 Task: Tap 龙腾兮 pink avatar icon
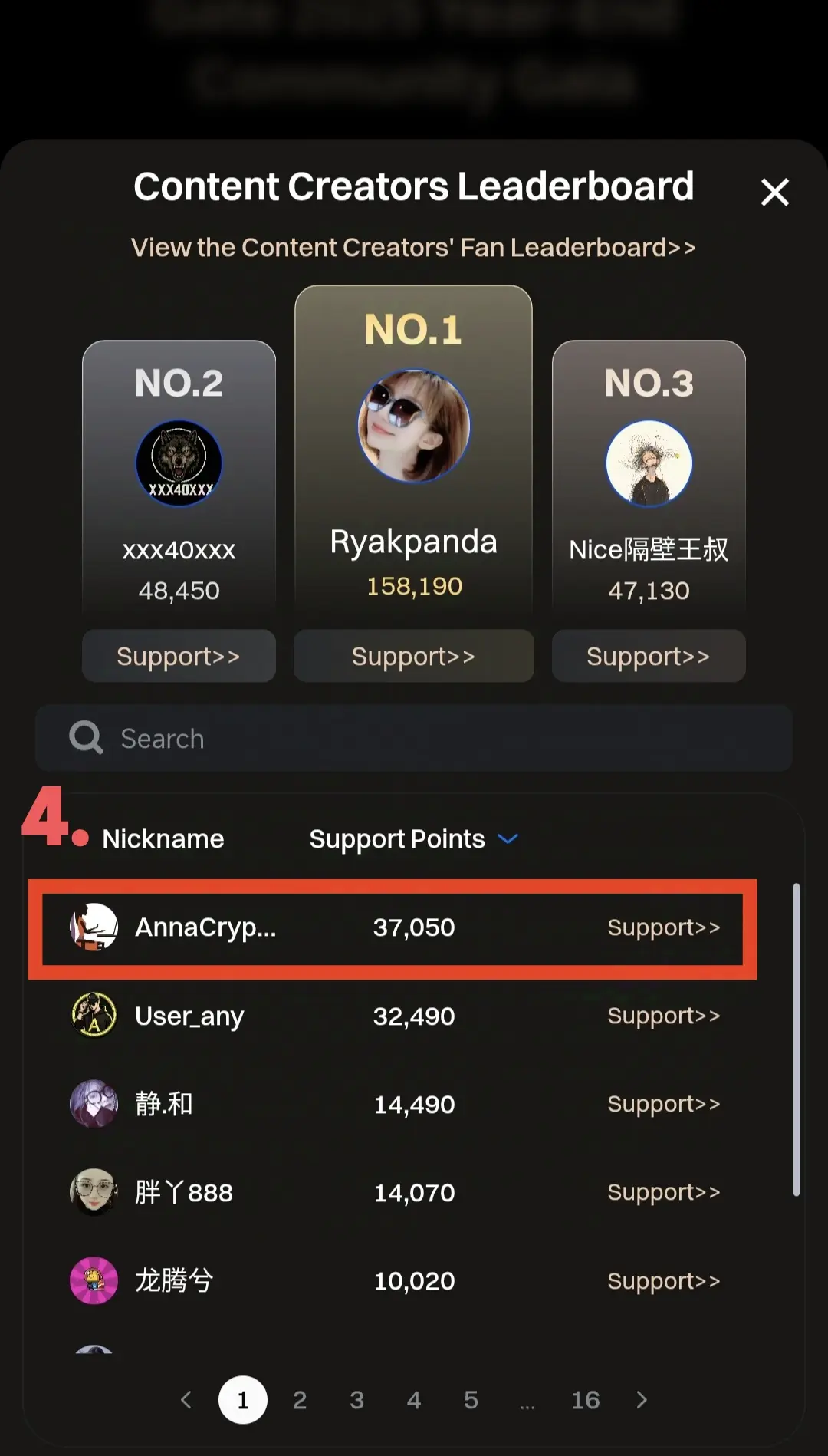(x=94, y=1280)
